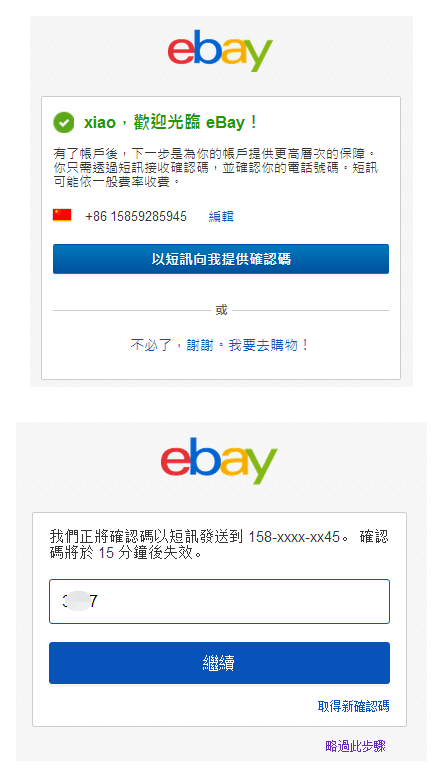Click the +86 15859285945 phone number
This screenshot has width=434, height=774.
point(136,216)
